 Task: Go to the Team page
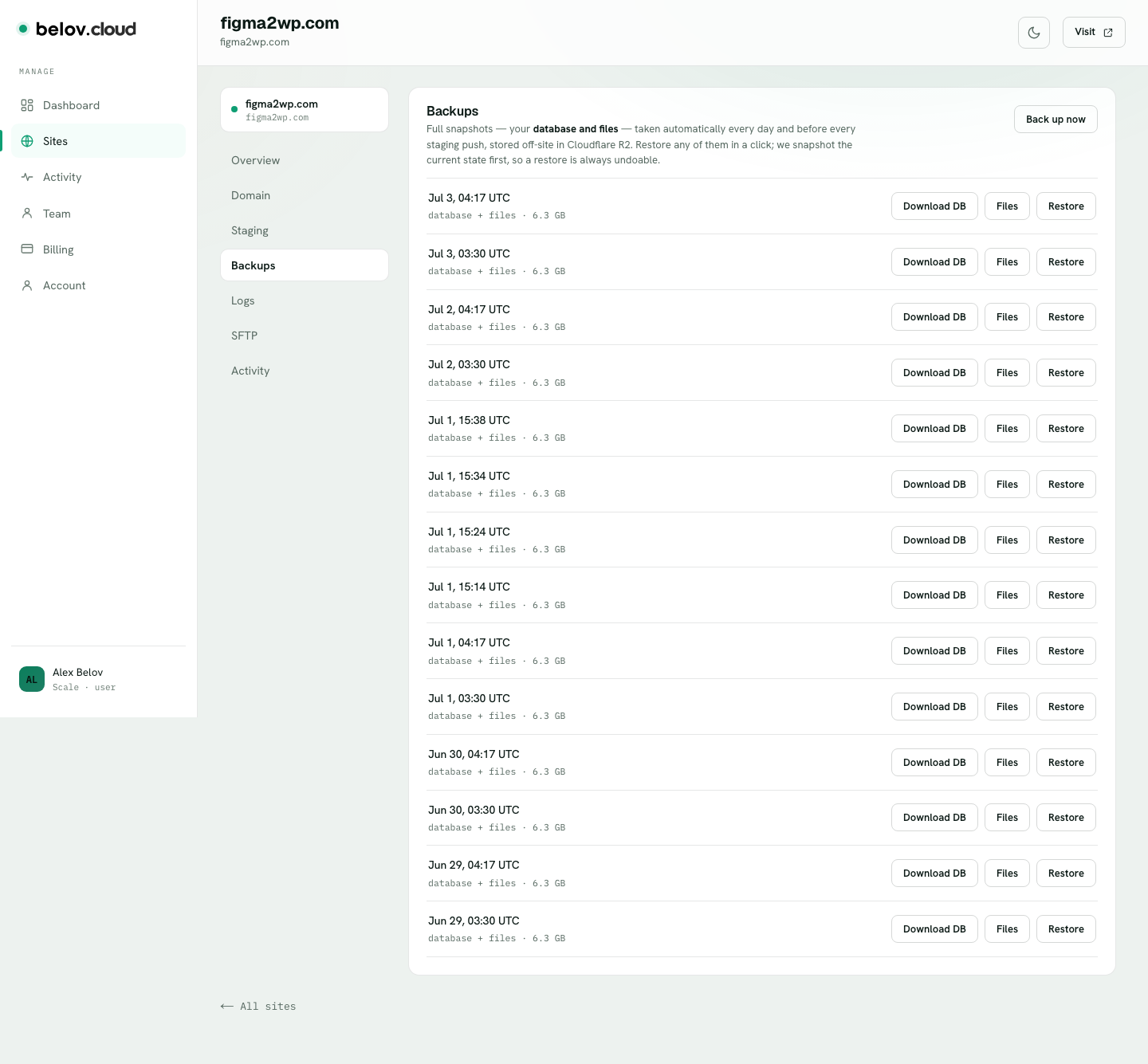click(x=98, y=214)
